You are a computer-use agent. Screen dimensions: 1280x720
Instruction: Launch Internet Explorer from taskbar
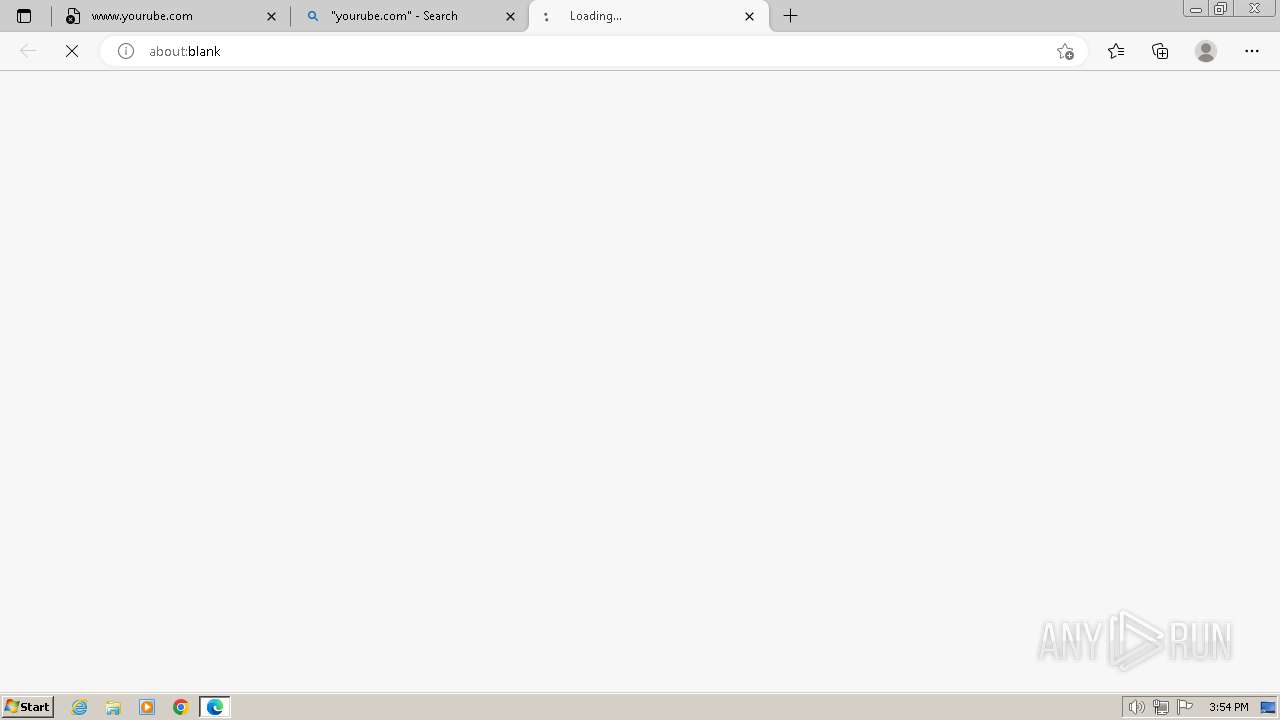coord(80,707)
